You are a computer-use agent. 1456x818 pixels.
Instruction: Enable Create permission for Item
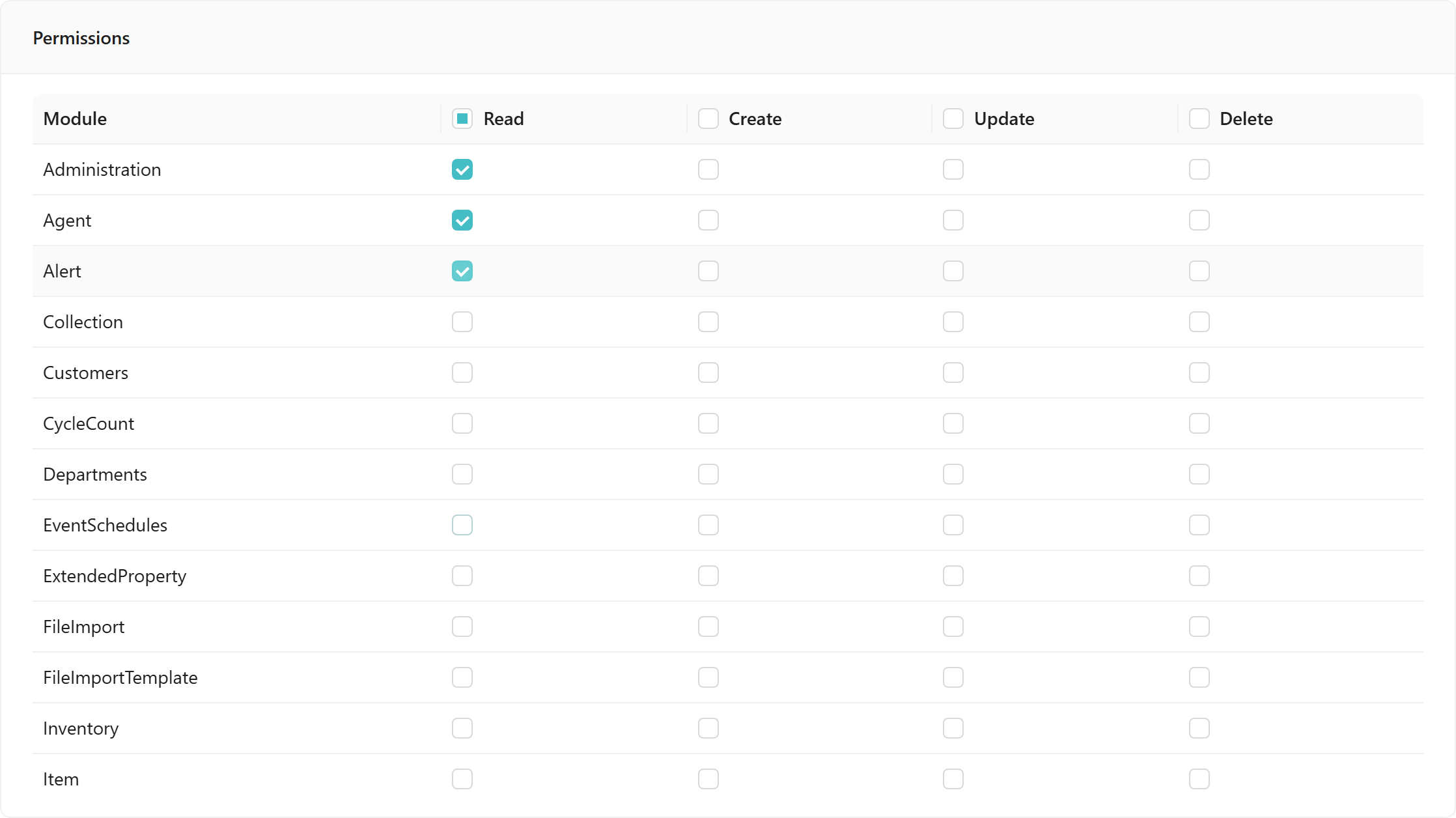tap(708, 779)
